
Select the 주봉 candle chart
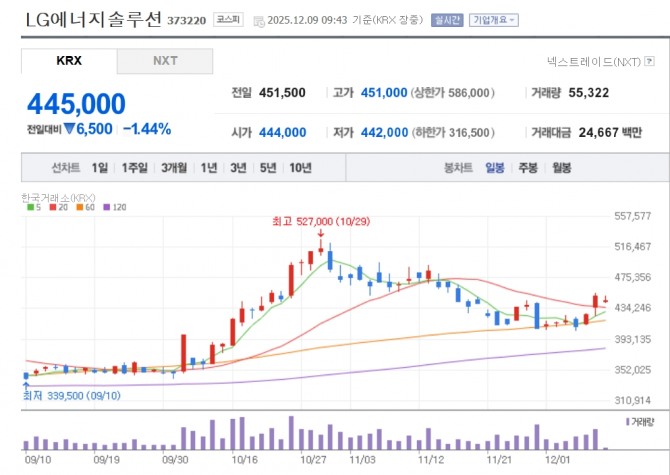(528, 168)
